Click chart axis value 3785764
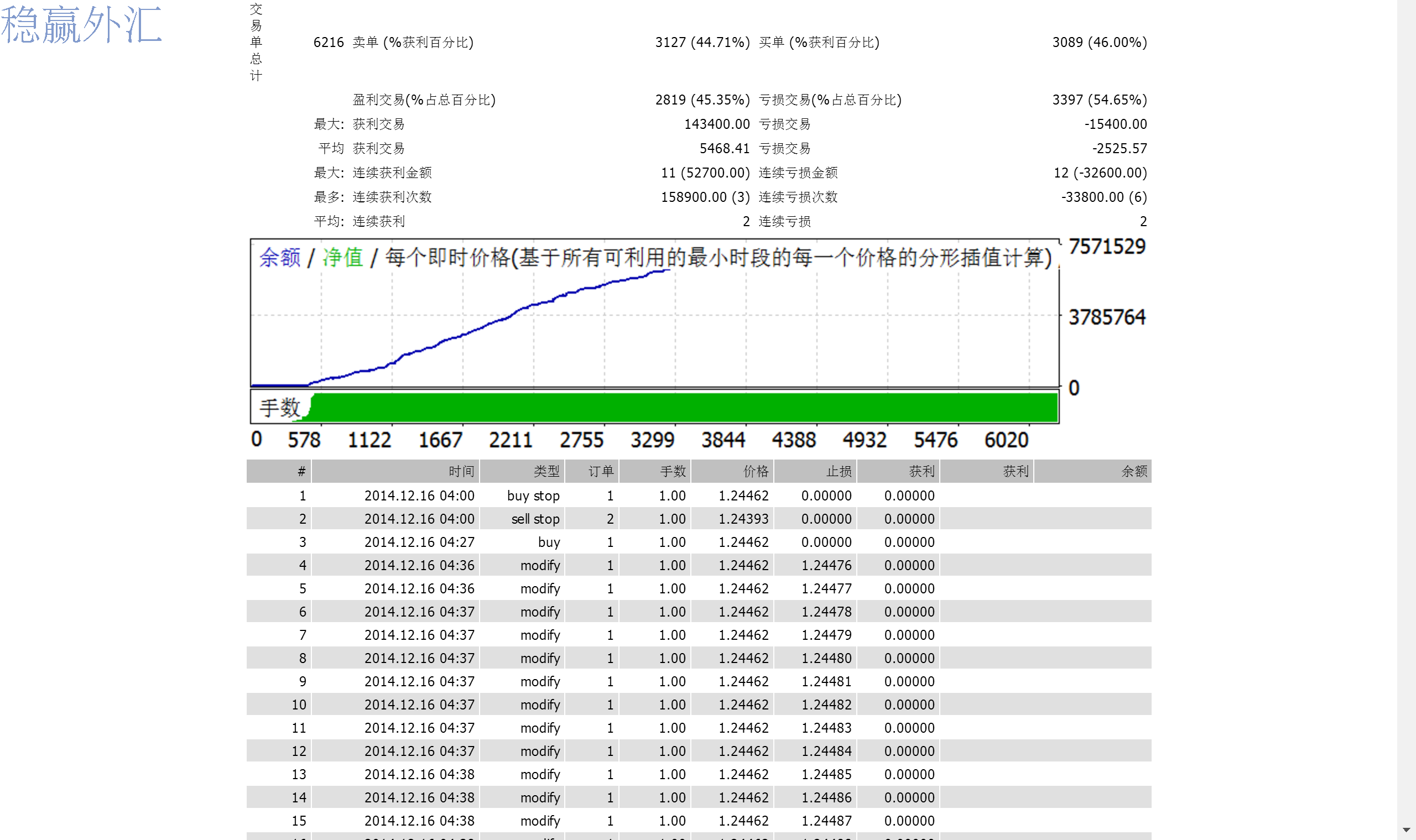The width and height of the screenshot is (1416, 840). point(1107,317)
